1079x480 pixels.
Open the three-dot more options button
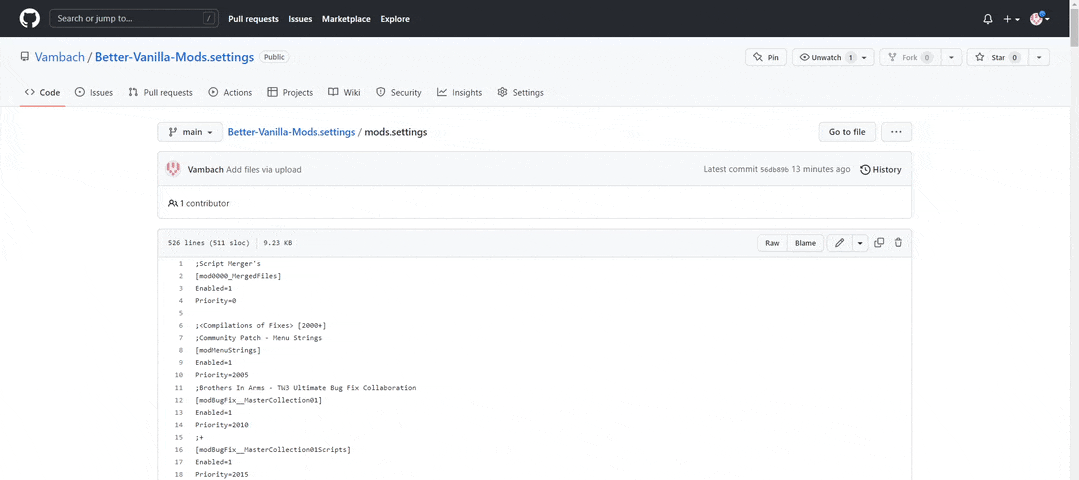pyautogui.click(x=895, y=132)
